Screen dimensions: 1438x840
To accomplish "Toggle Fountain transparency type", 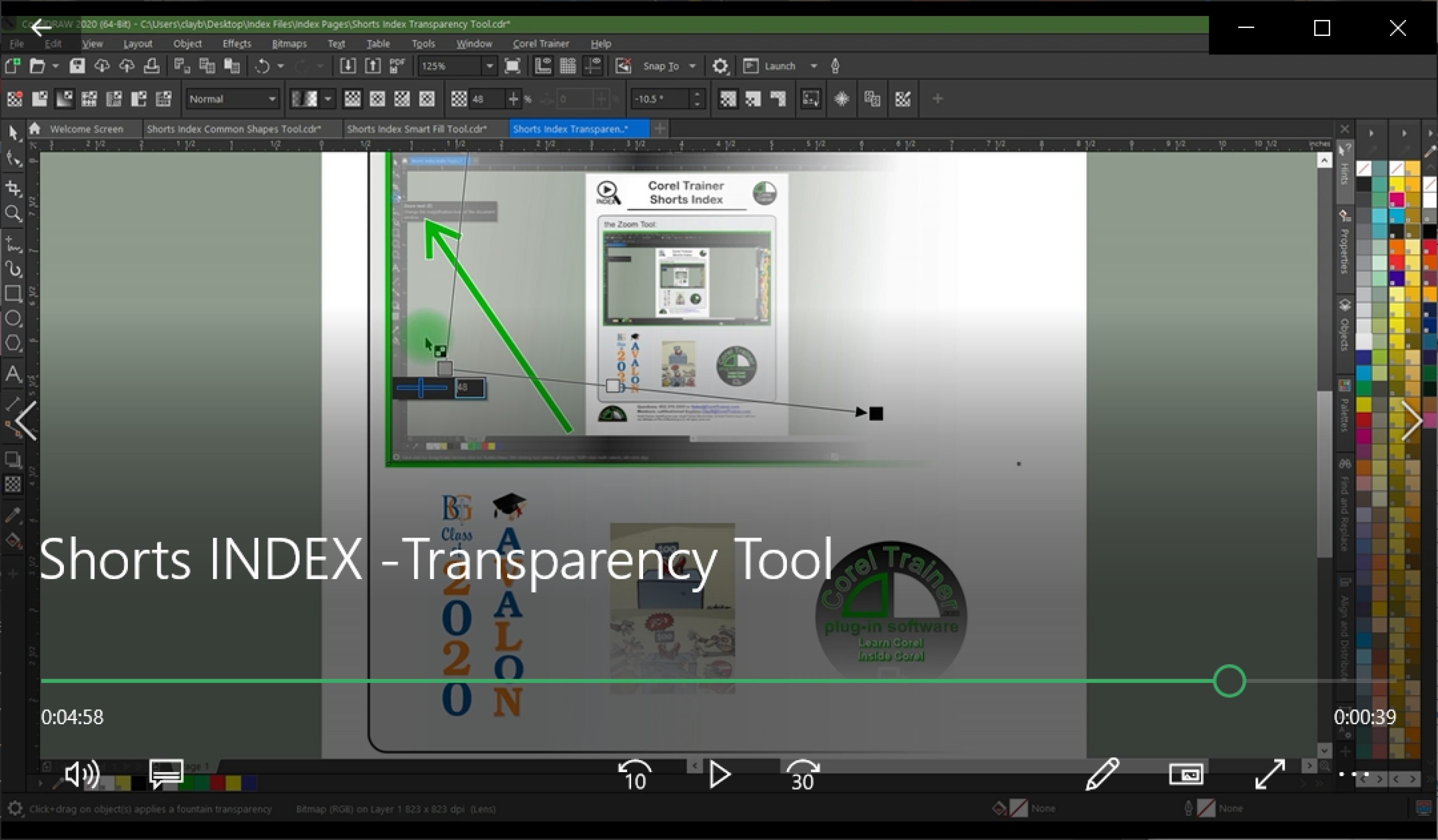I will click(64, 99).
